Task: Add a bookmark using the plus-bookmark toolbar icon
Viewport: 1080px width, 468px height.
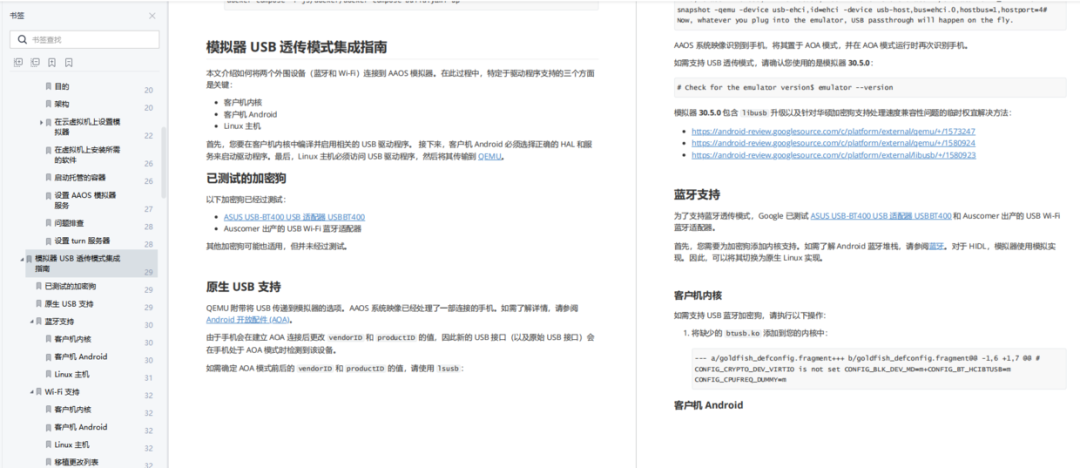Action: click(x=52, y=63)
